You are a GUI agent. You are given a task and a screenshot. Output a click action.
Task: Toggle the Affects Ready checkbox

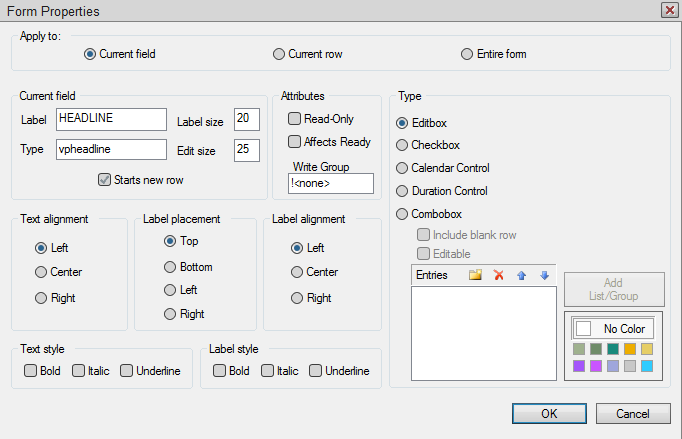295,142
